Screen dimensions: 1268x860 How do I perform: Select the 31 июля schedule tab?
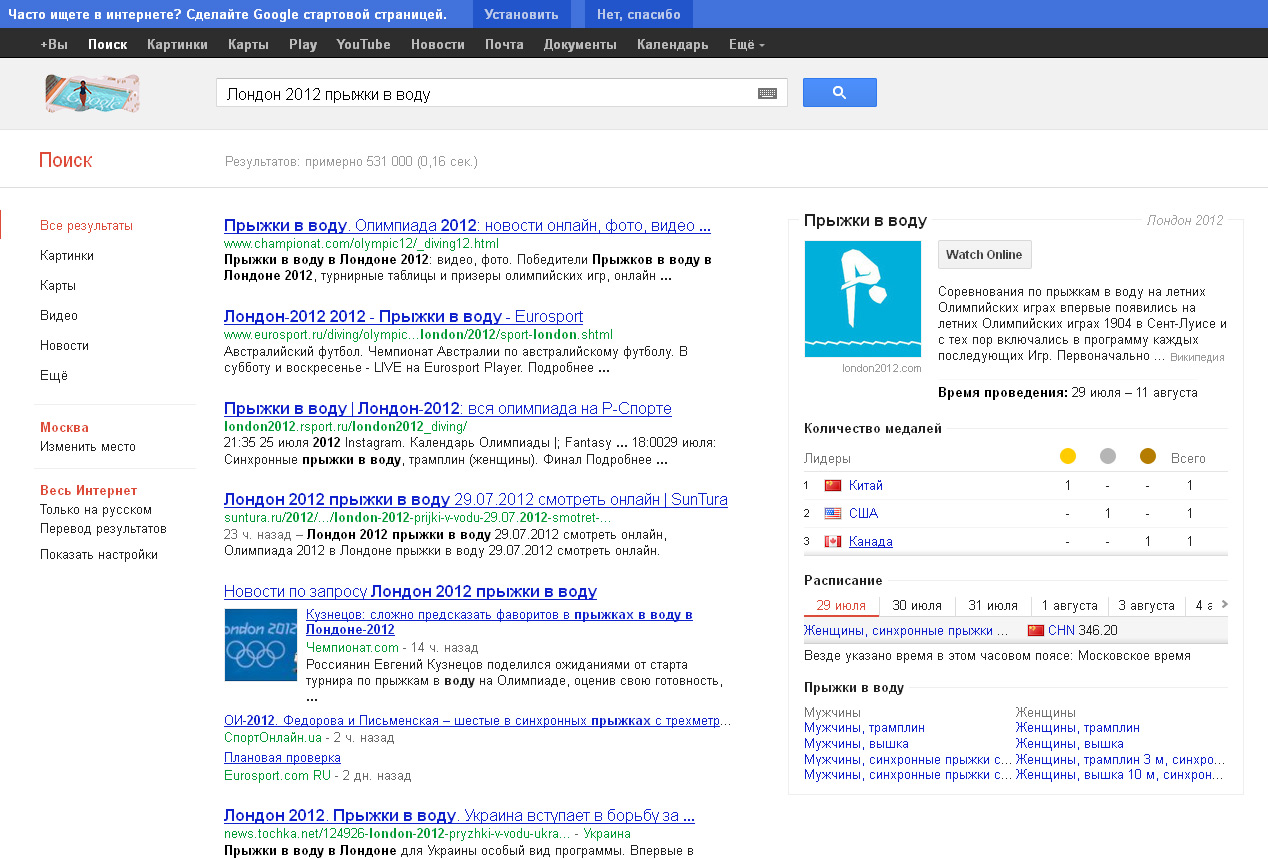pyautogui.click(x=993, y=605)
